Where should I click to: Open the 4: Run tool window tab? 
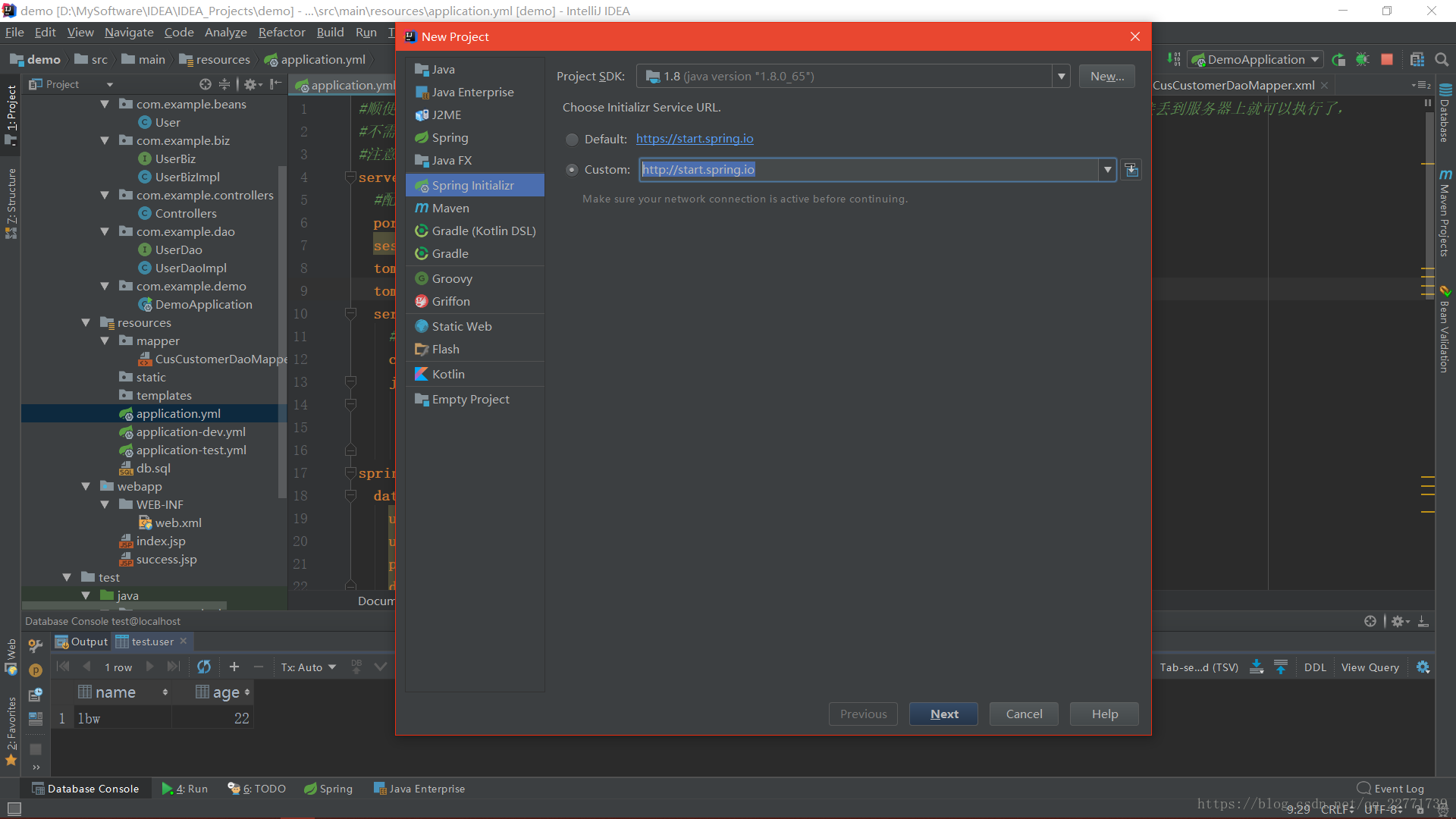(x=185, y=789)
